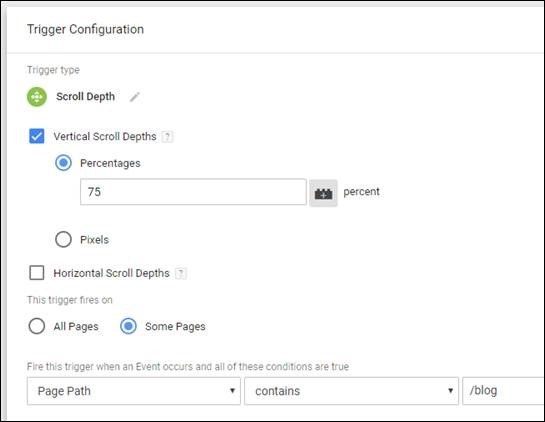Click the Horizontal Scroll Depths label
The width and height of the screenshot is (545, 422).
(112, 273)
